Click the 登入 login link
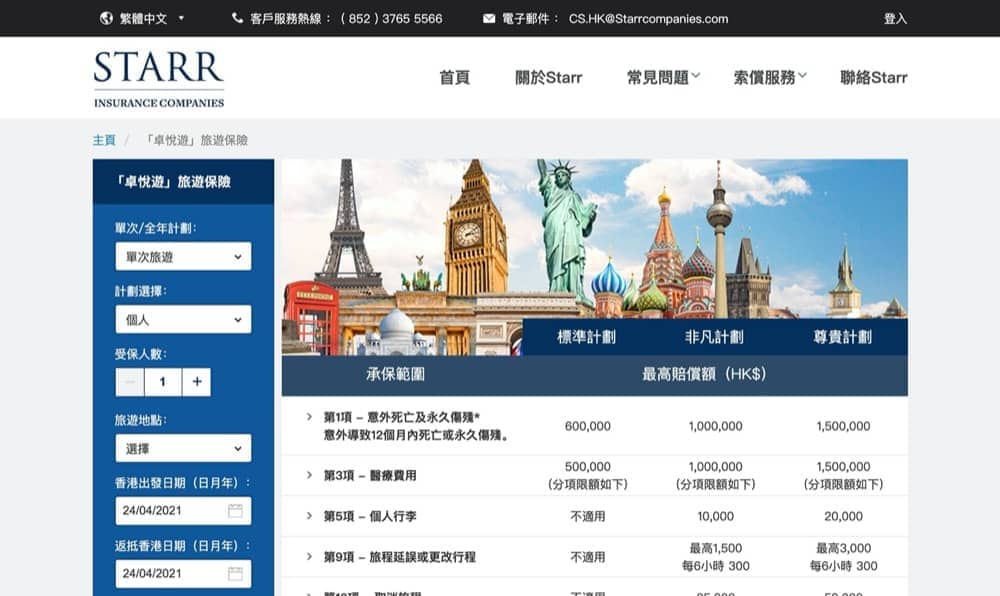1000x596 pixels. tap(895, 18)
